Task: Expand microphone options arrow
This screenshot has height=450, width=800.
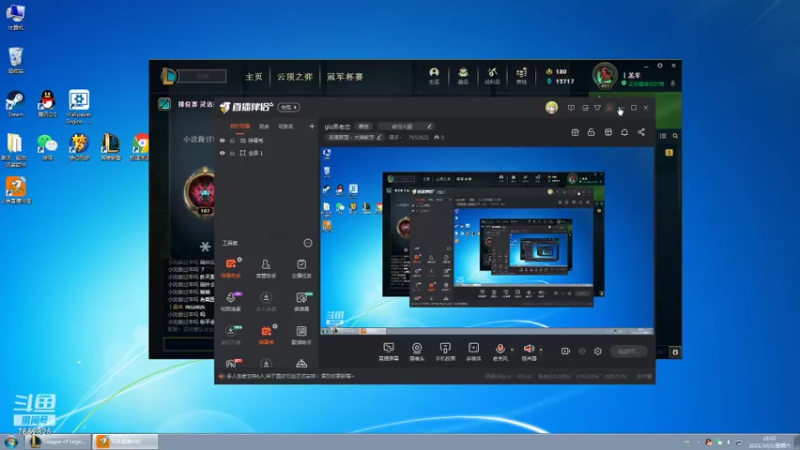Action: (512, 350)
